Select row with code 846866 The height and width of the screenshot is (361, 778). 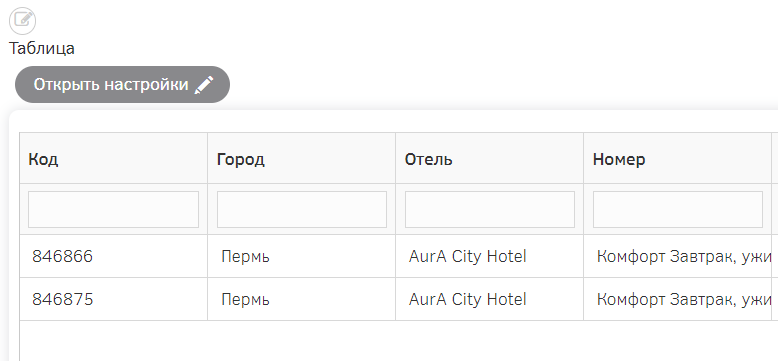[63, 256]
